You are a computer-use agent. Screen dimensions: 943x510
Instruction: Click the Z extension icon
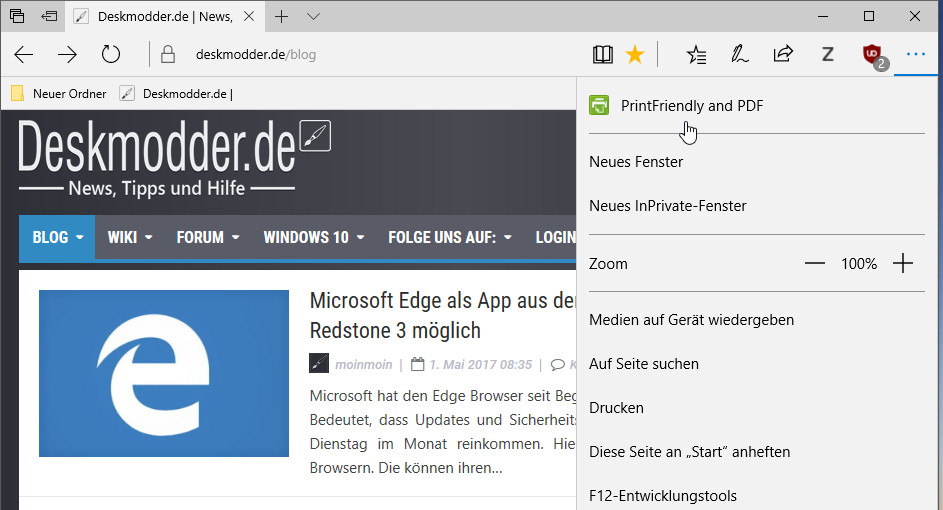click(828, 55)
